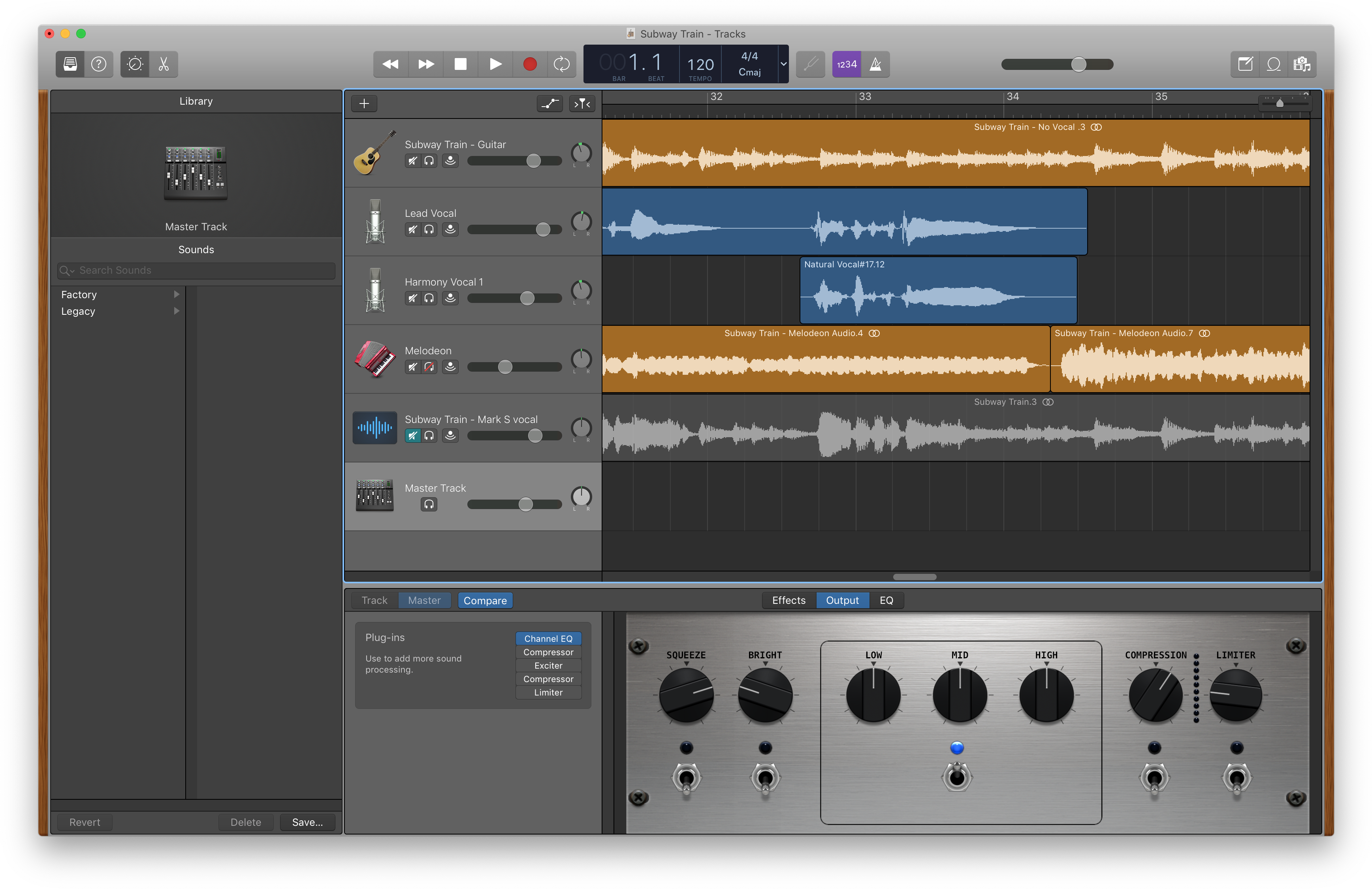Click the Save... button in Library
Viewport: 1372px width, 889px height.
(307, 822)
